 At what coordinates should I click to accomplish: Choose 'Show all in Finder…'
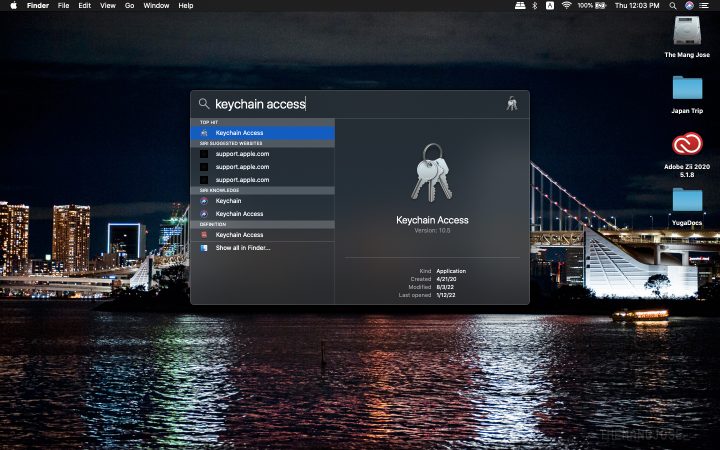pos(262,248)
